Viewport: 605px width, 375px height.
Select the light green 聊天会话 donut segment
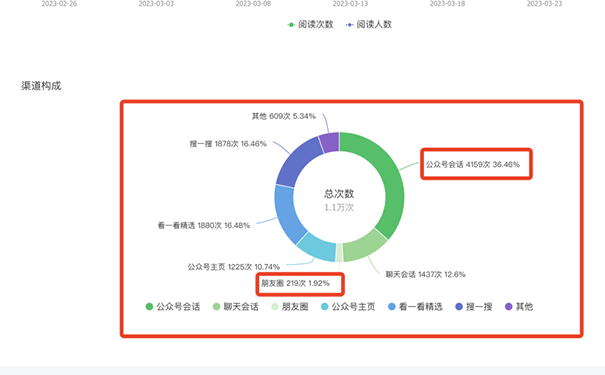(x=363, y=247)
